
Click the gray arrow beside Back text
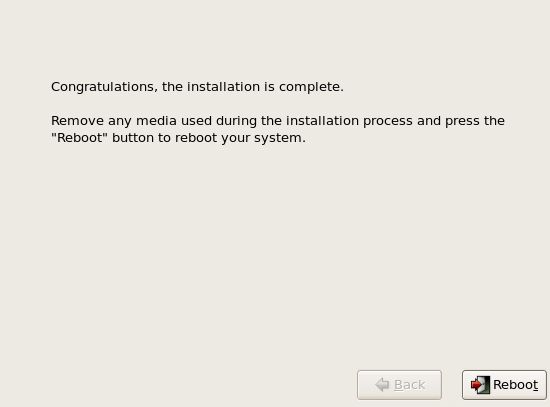point(382,385)
